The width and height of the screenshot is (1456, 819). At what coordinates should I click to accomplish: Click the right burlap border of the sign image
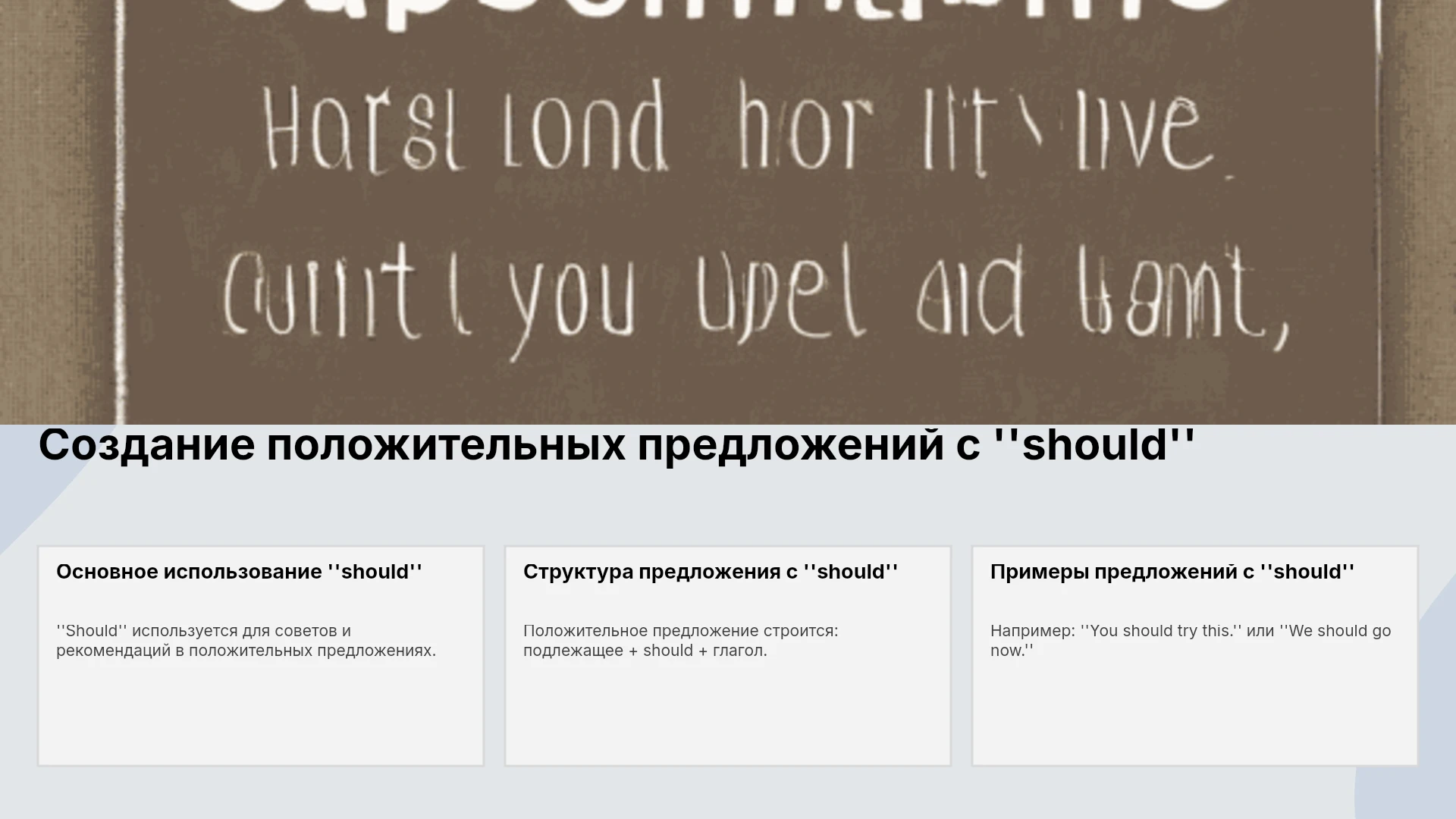(x=1418, y=212)
